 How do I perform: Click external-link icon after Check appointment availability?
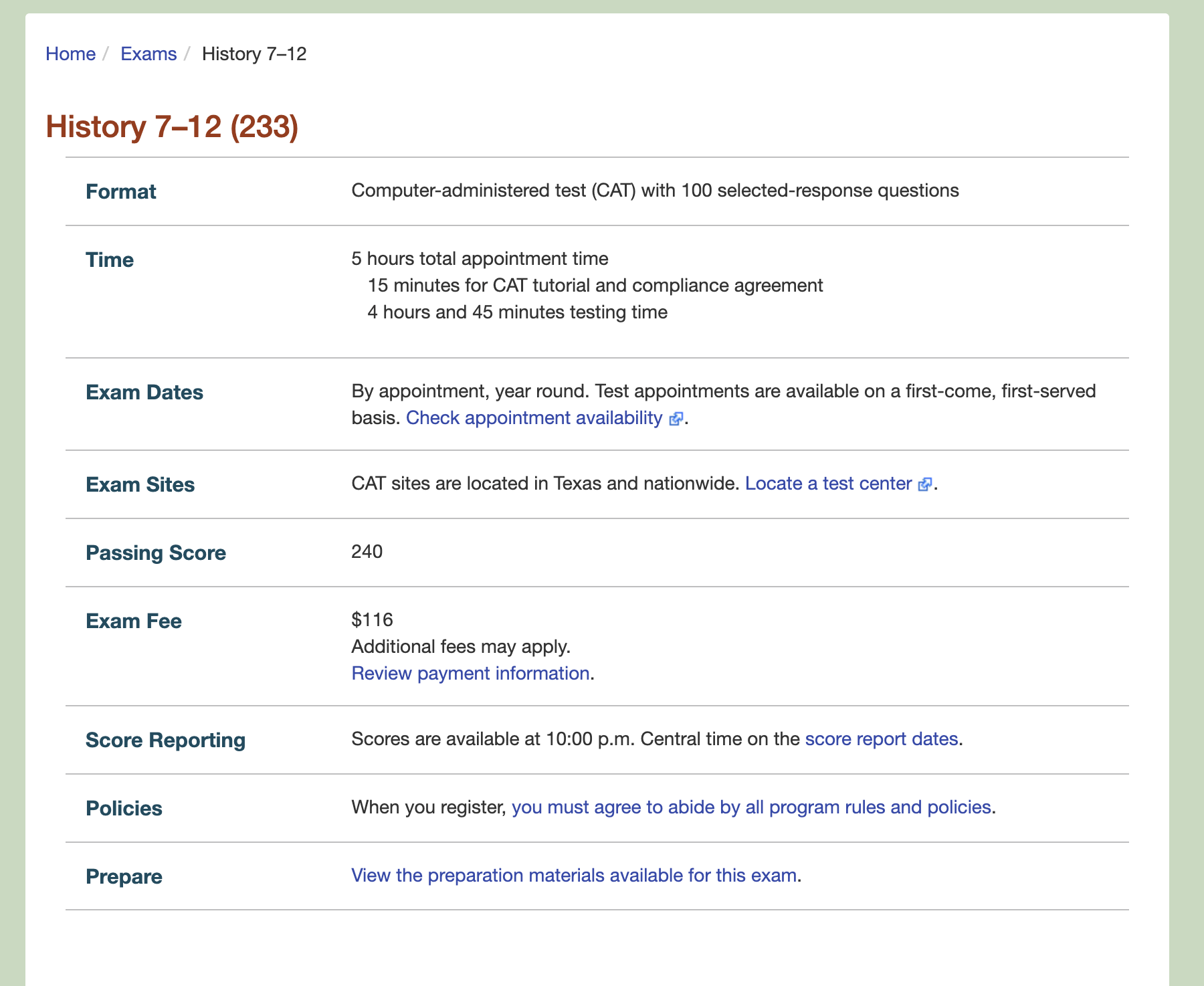676,419
